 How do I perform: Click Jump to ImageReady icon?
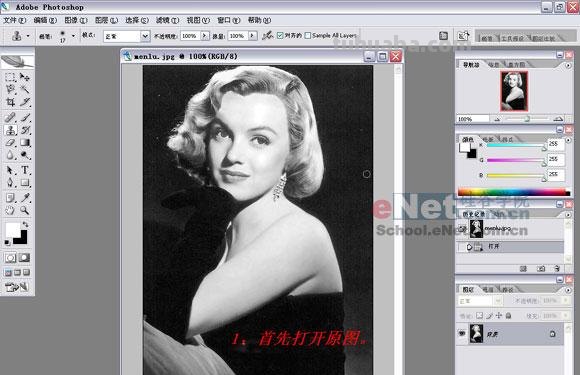point(17,287)
